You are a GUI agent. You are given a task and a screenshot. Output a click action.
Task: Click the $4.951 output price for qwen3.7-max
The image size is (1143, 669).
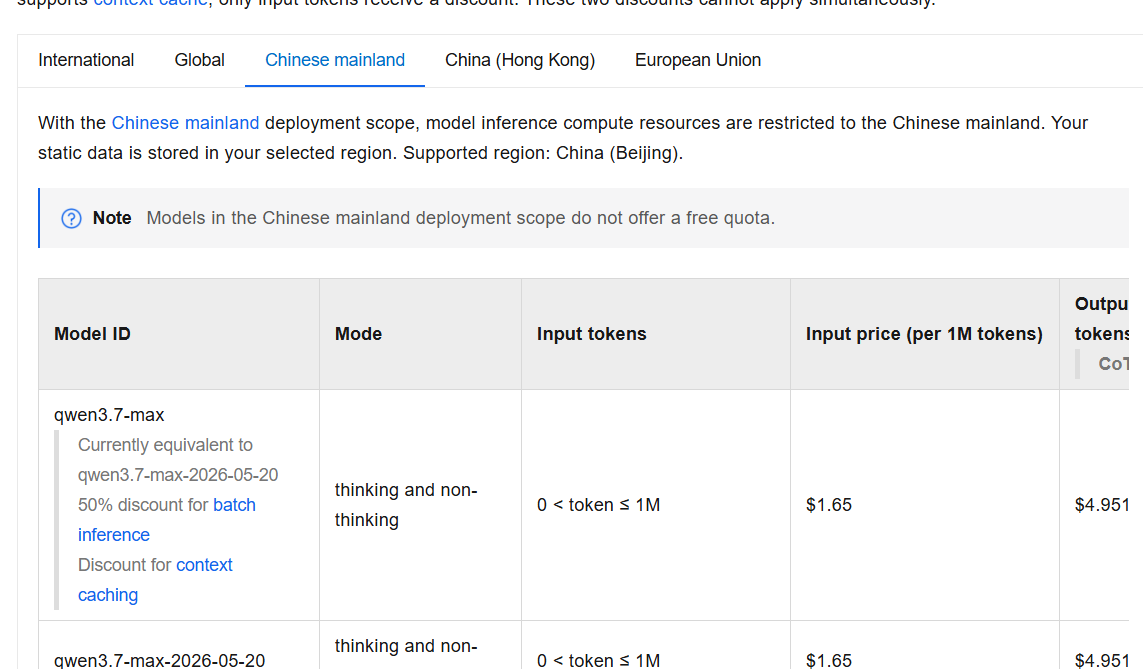[x=1101, y=505]
